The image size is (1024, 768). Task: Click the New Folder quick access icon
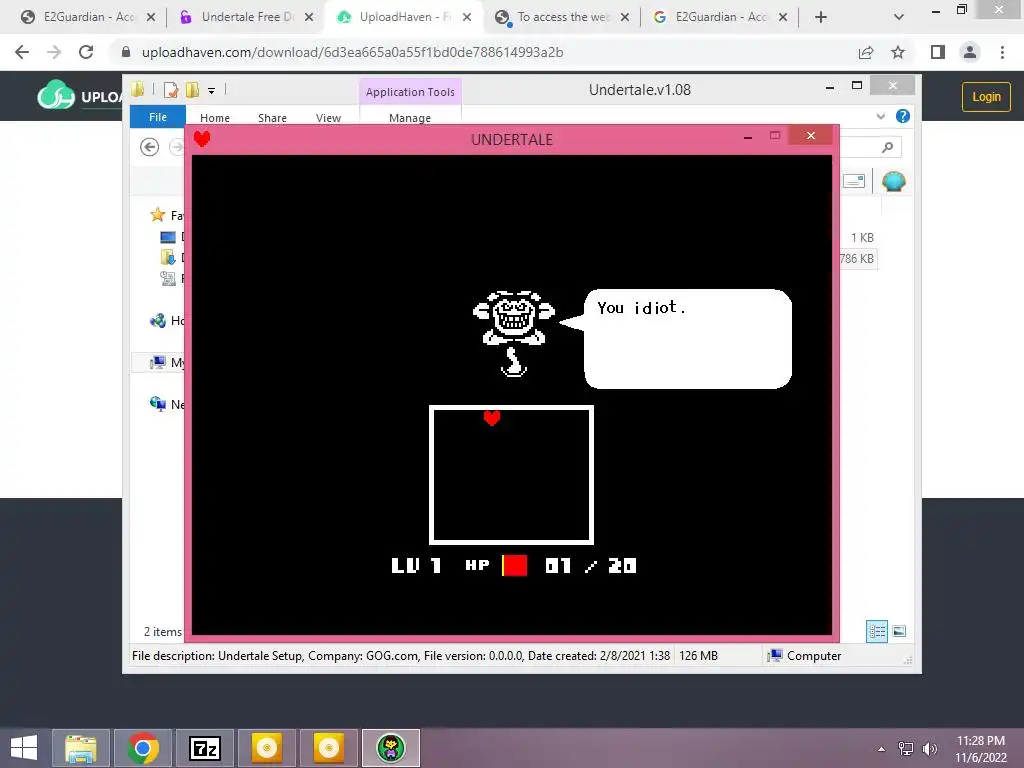coord(192,90)
